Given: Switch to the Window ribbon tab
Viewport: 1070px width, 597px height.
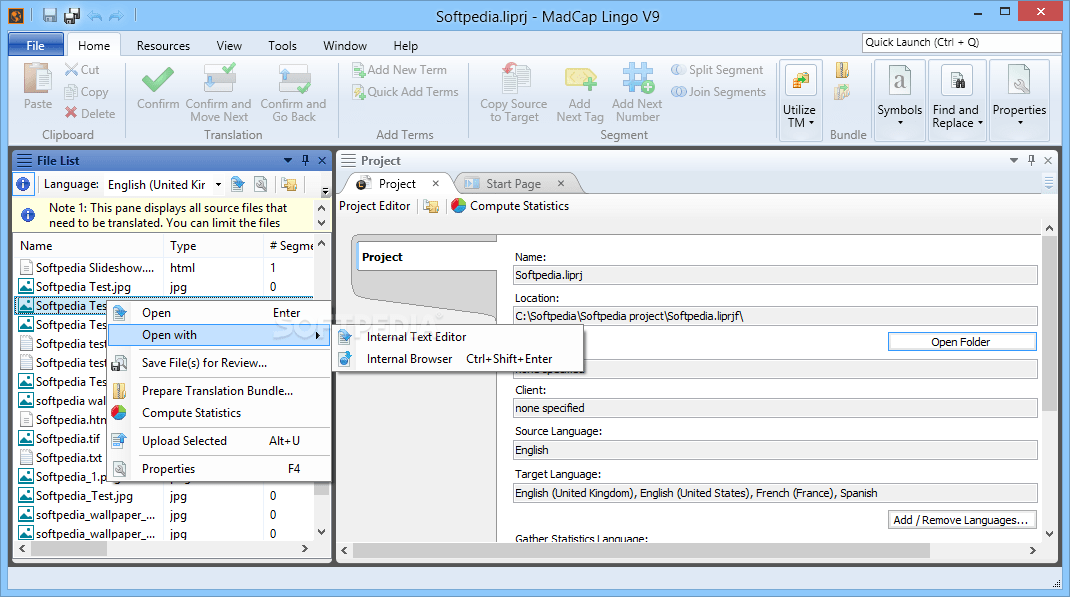Looking at the screenshot, I should (x=345, y=46).
